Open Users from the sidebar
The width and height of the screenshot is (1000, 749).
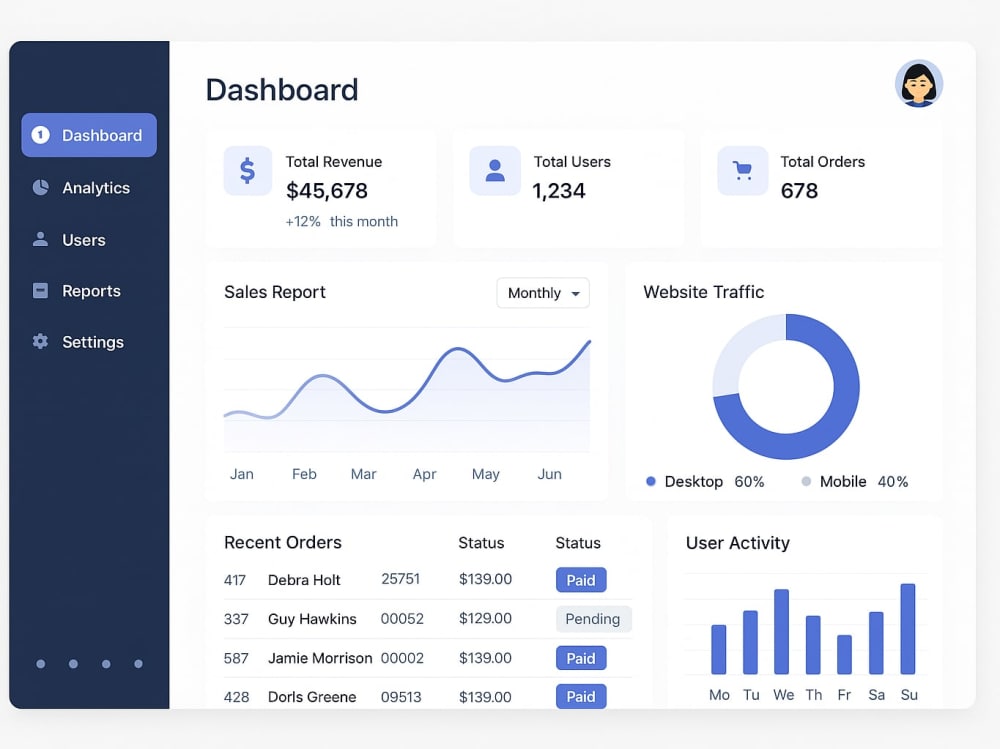[x=89, y=240]
